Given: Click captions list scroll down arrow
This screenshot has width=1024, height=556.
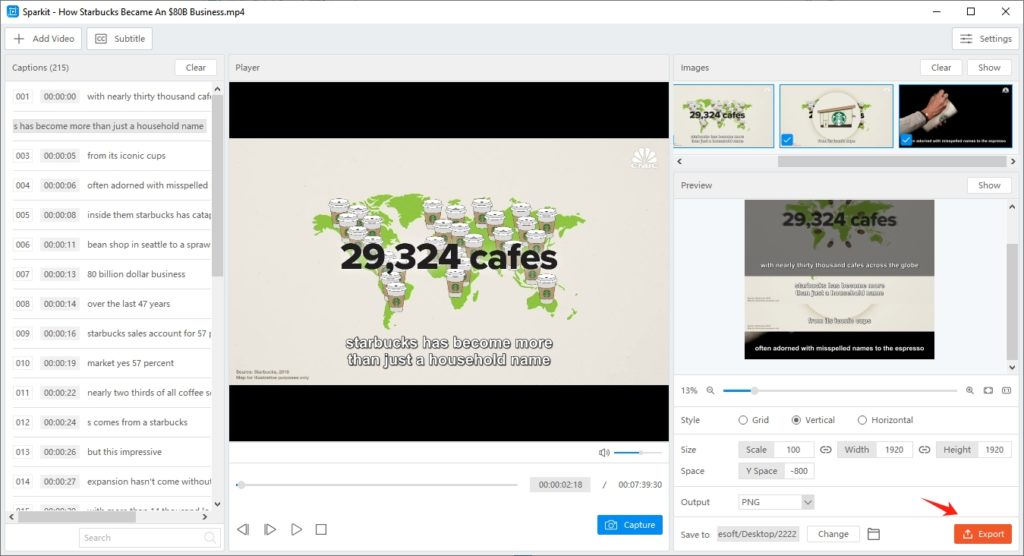Looking at the screenshot, I should pyautogui.click(x=217, y=504).
